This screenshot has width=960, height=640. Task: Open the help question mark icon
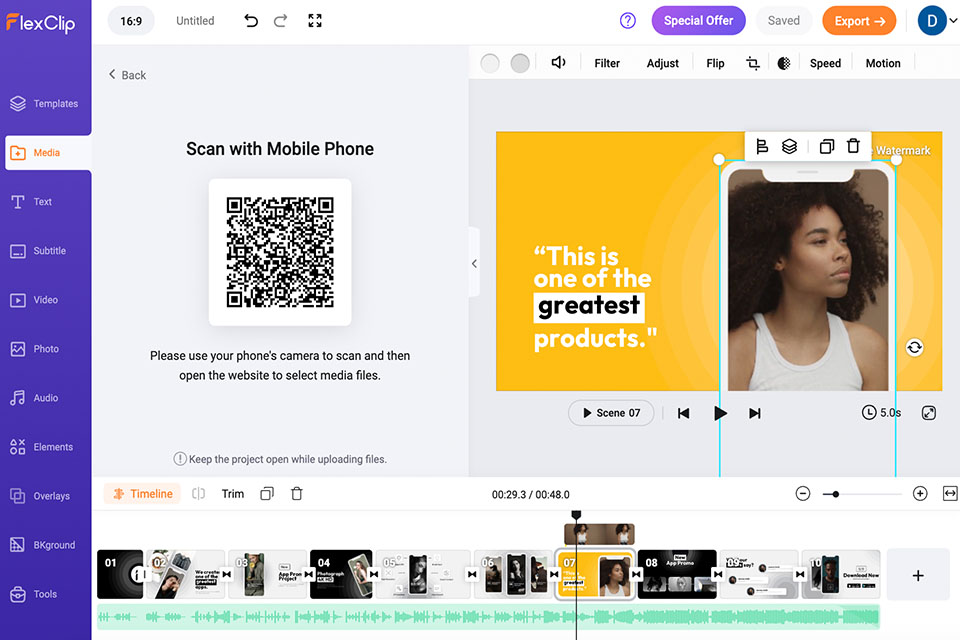(628, 21)
